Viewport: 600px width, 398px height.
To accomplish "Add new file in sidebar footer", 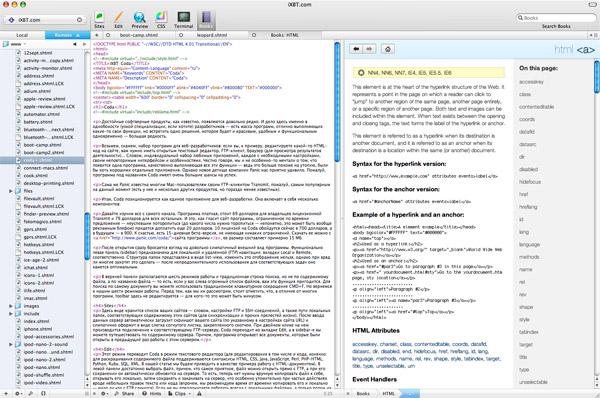I will pyautogui.click(x=6, y=393).
